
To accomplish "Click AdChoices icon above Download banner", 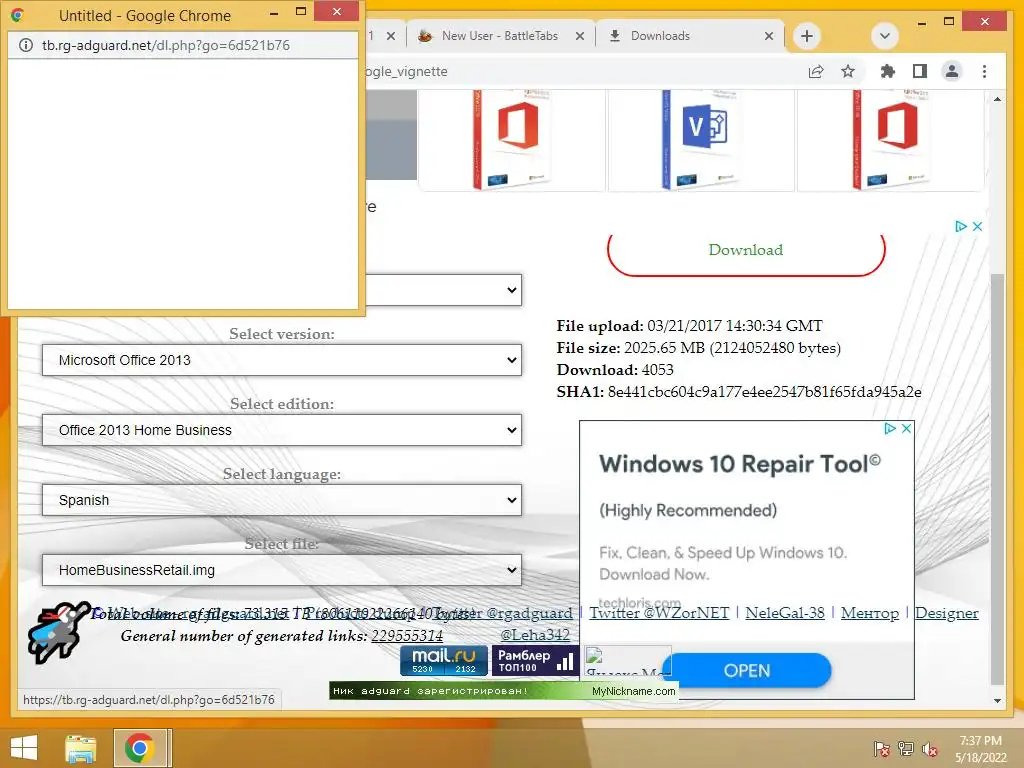I will [x=961, y=227].
